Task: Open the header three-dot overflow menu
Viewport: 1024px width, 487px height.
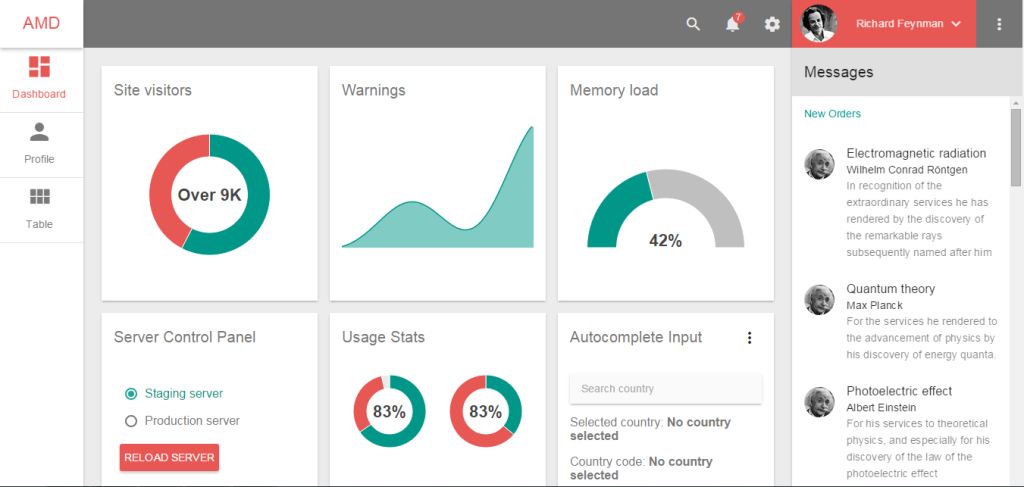Action: click(x=999, y=24)
